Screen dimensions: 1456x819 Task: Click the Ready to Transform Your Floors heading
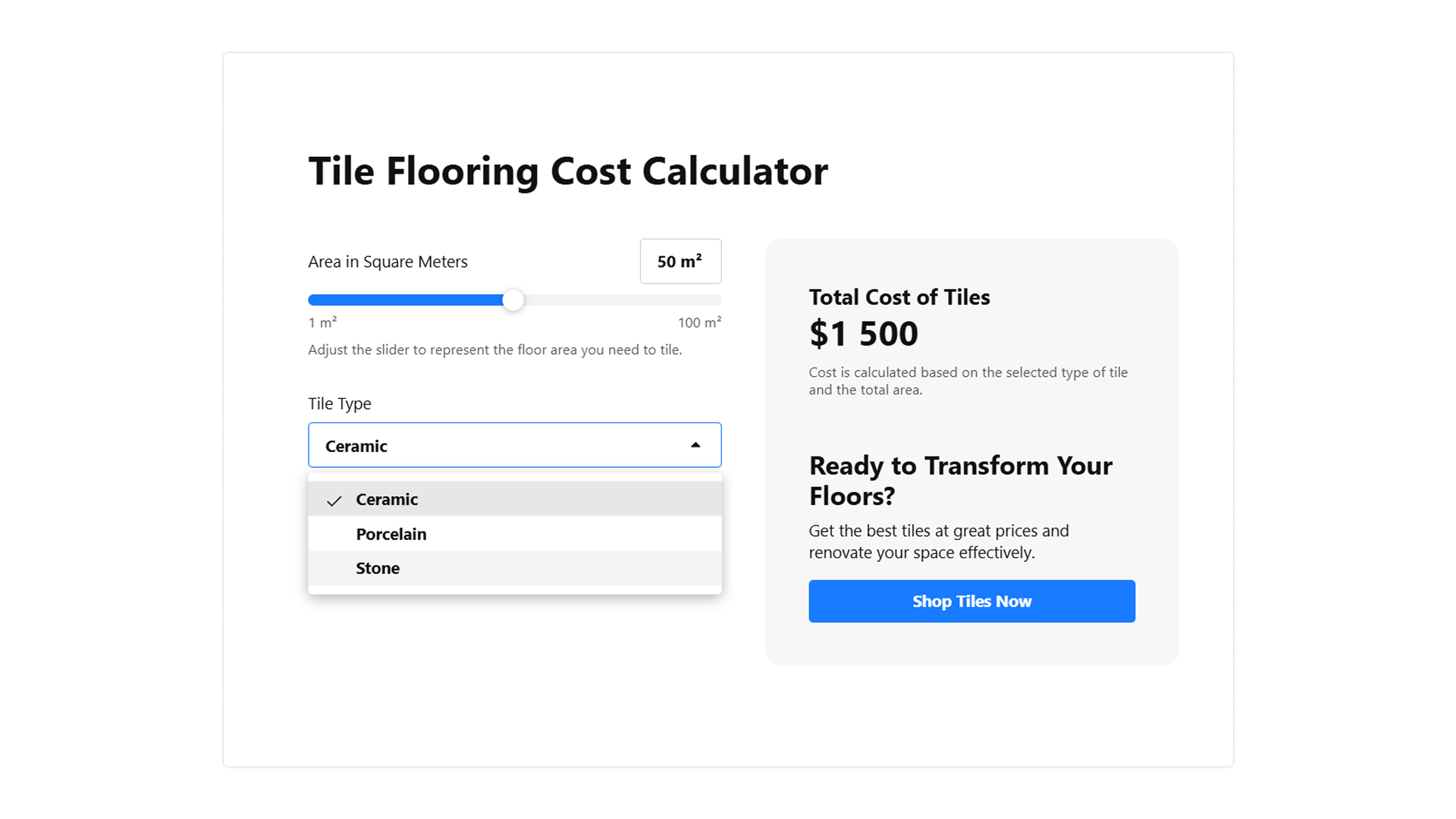[x=961, y=481]
